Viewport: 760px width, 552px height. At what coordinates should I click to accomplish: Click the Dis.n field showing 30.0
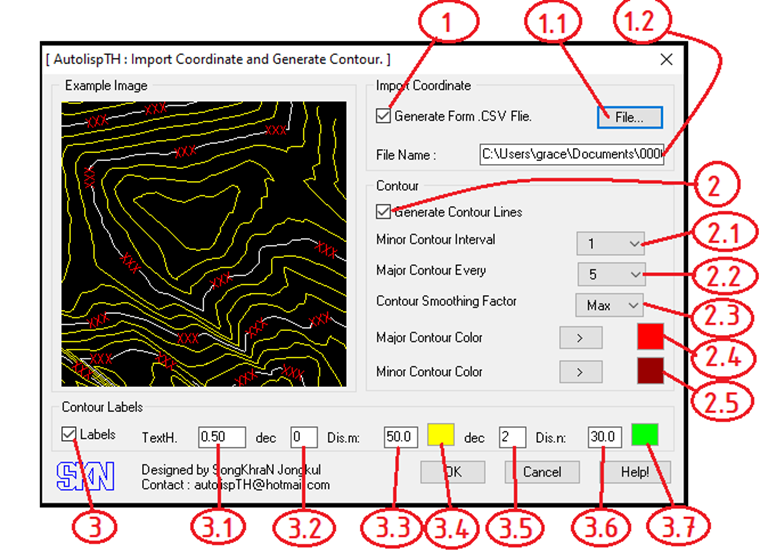tap(604, 437)
